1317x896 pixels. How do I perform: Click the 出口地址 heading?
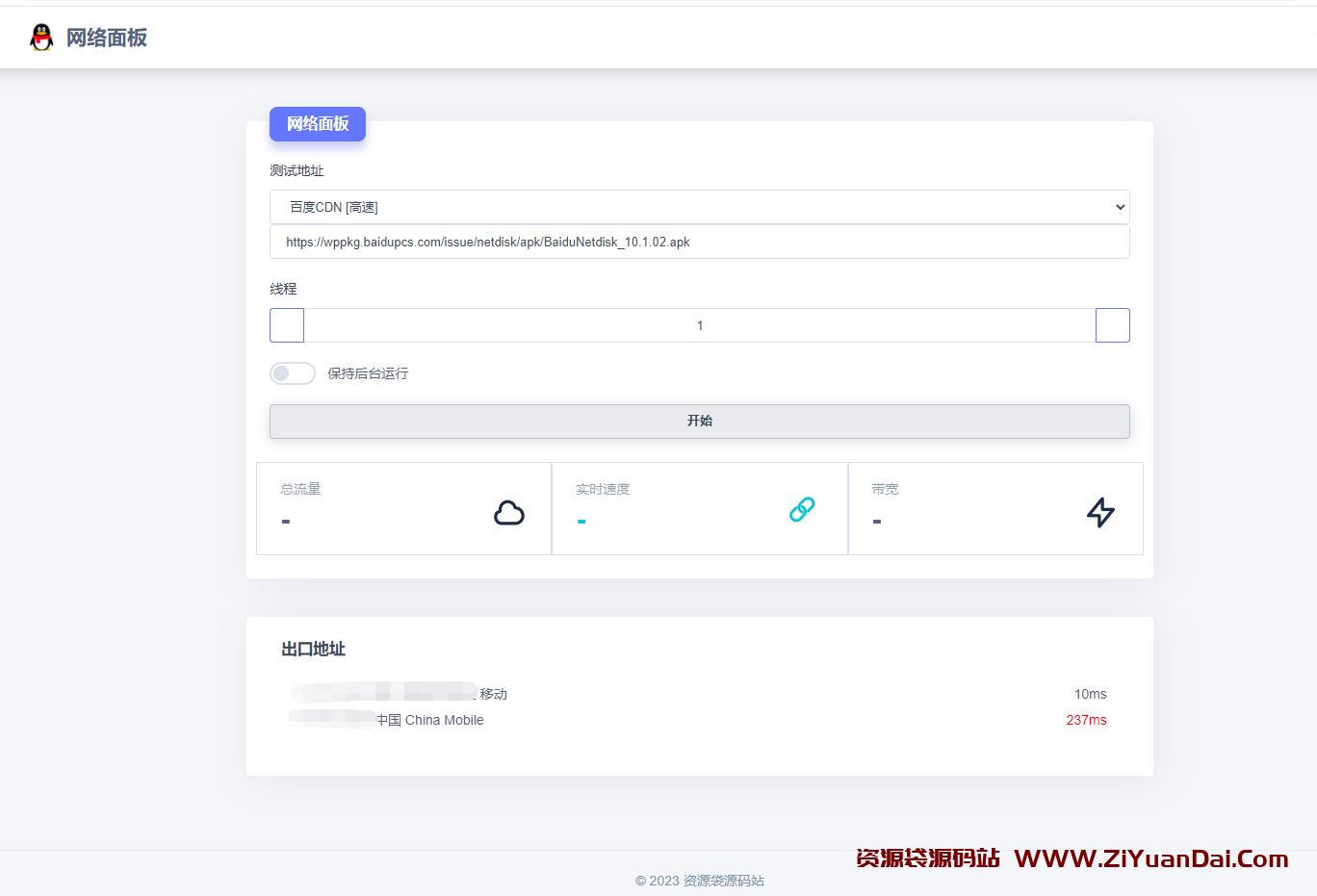313,650
